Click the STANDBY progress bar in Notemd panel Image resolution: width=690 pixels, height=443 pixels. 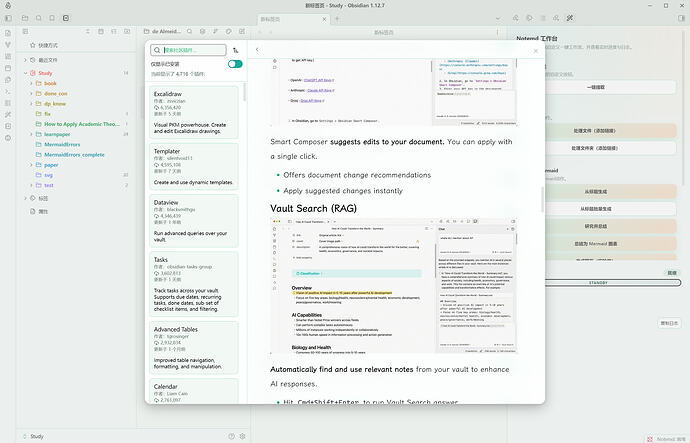coord(613,283)
